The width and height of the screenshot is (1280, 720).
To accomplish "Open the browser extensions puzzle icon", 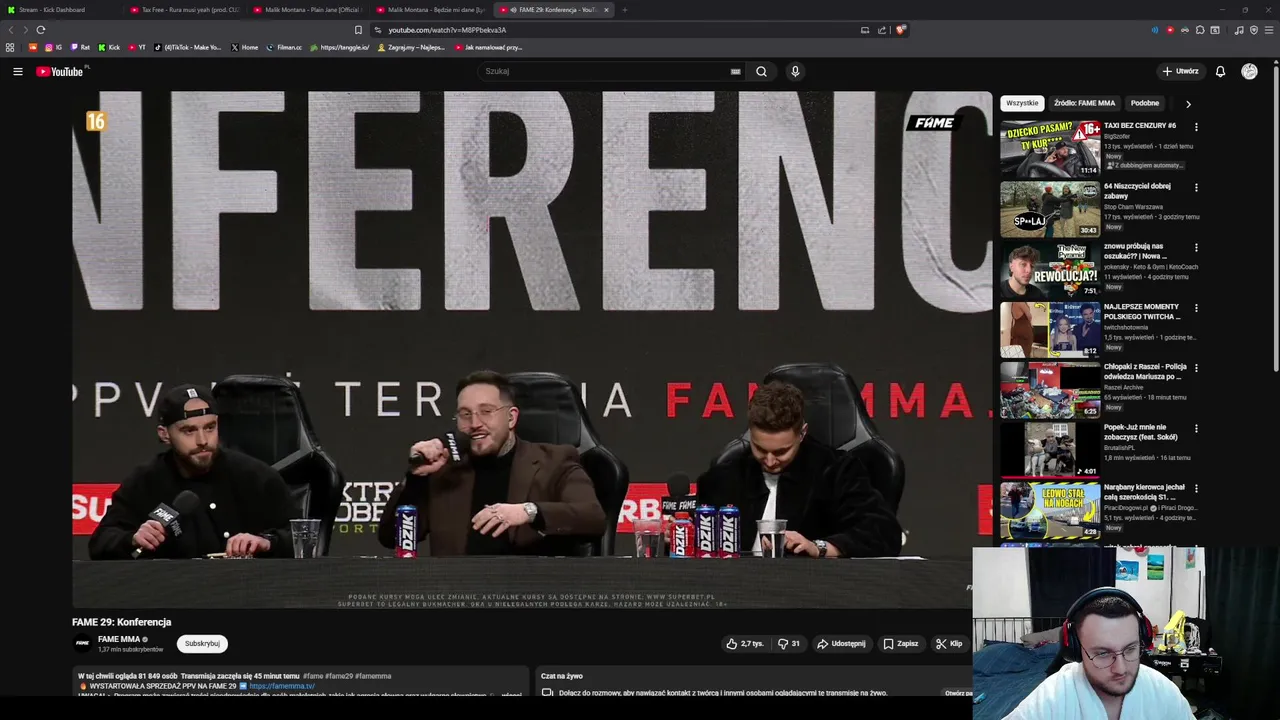I will [1200, 30].
